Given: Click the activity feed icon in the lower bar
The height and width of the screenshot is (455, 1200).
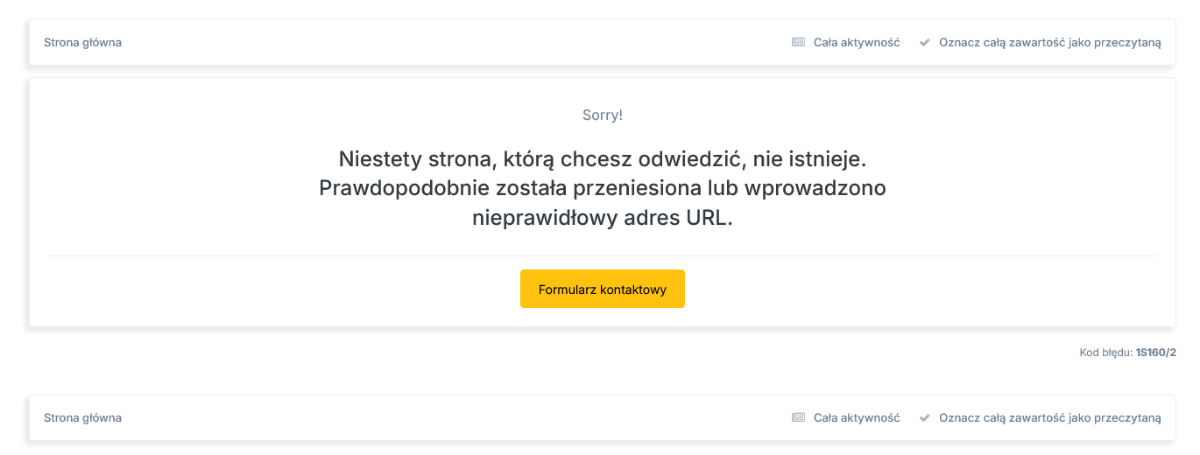Looking at the screenshot, I should point(798,418).
